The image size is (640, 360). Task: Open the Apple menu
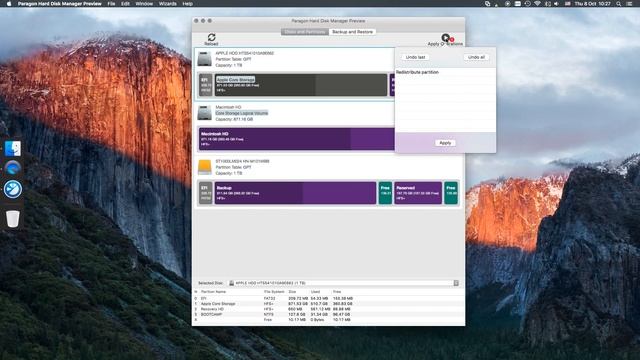click(9, 4)
